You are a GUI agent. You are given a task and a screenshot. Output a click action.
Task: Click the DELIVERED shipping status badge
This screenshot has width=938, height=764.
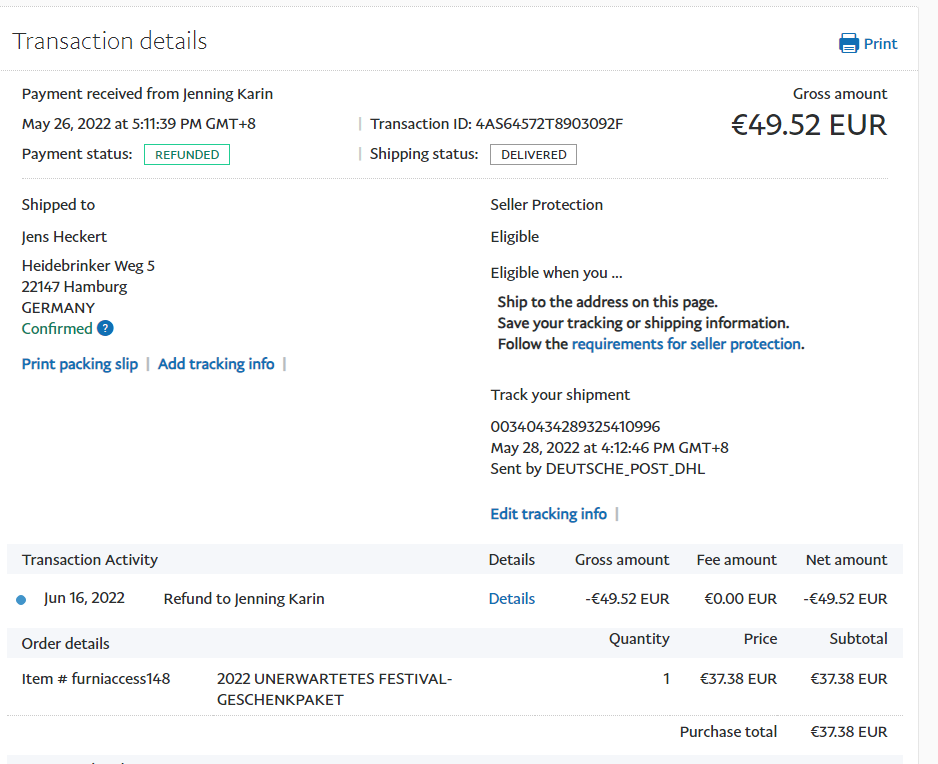coord(533,155)
